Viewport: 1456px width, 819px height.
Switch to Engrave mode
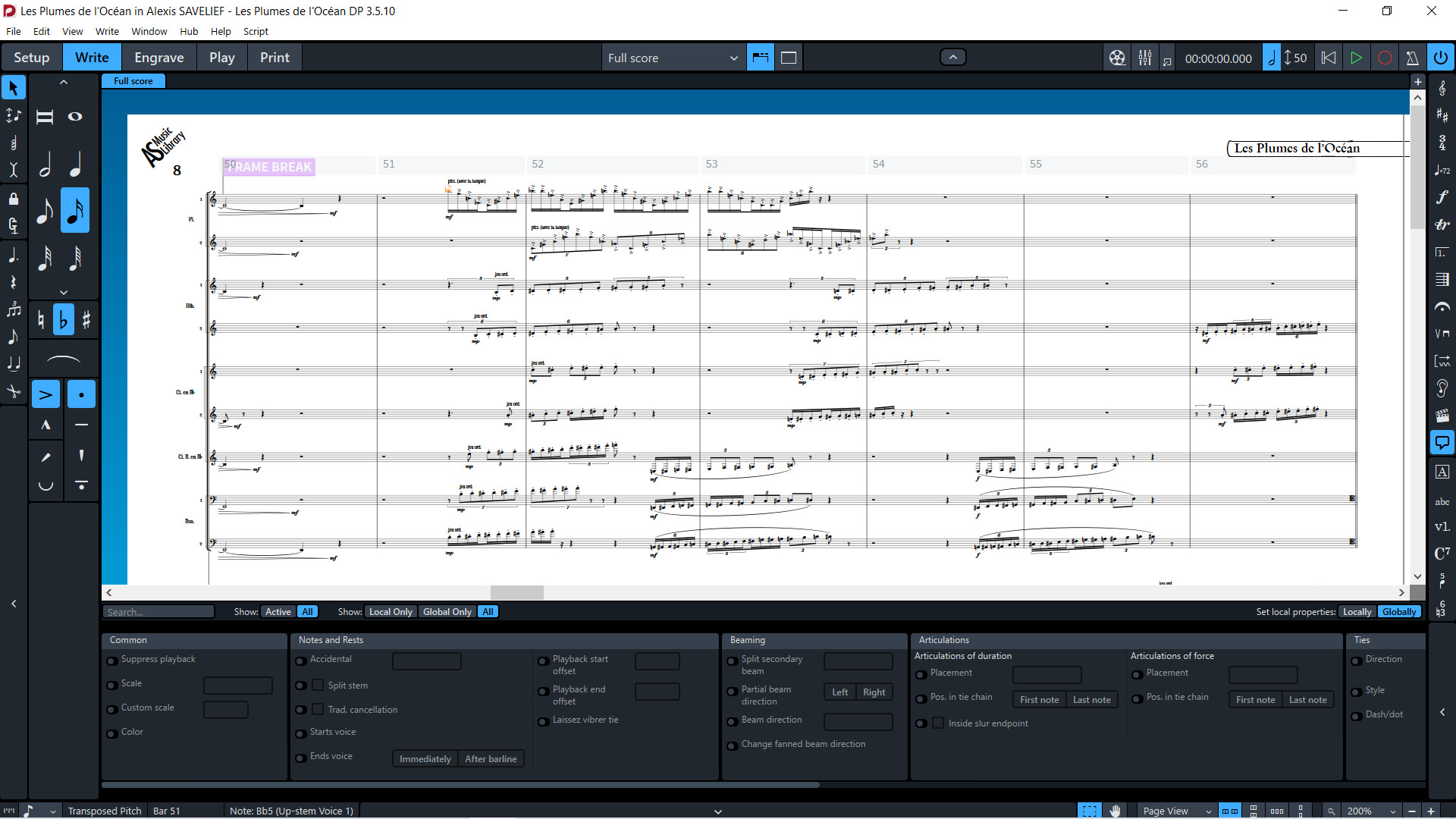[159, 58]
